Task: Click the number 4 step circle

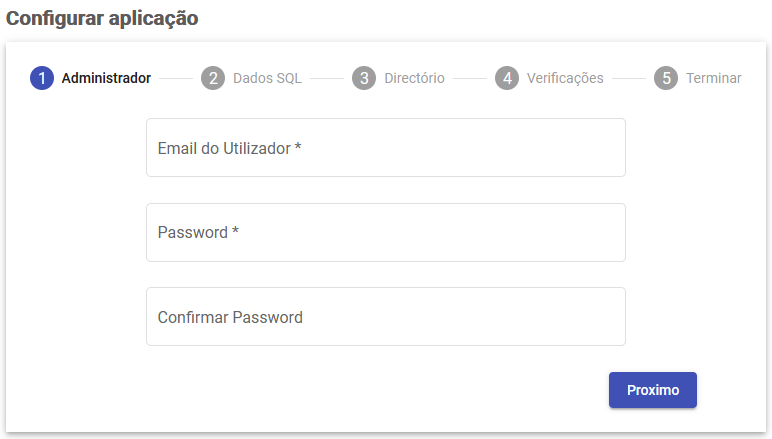Action: pyautogui.click(x=507, y=78)
